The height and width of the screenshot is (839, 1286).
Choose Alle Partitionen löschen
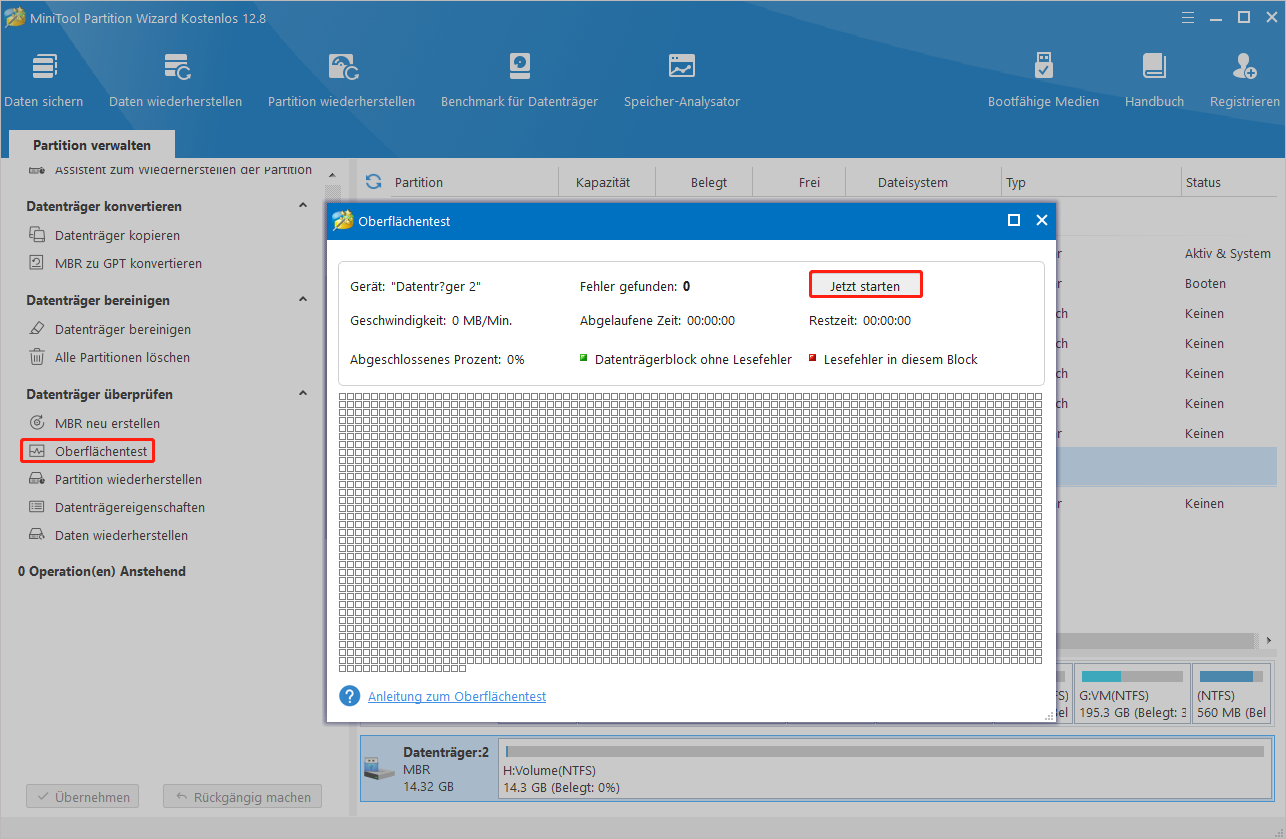click(x=122, y=357)
